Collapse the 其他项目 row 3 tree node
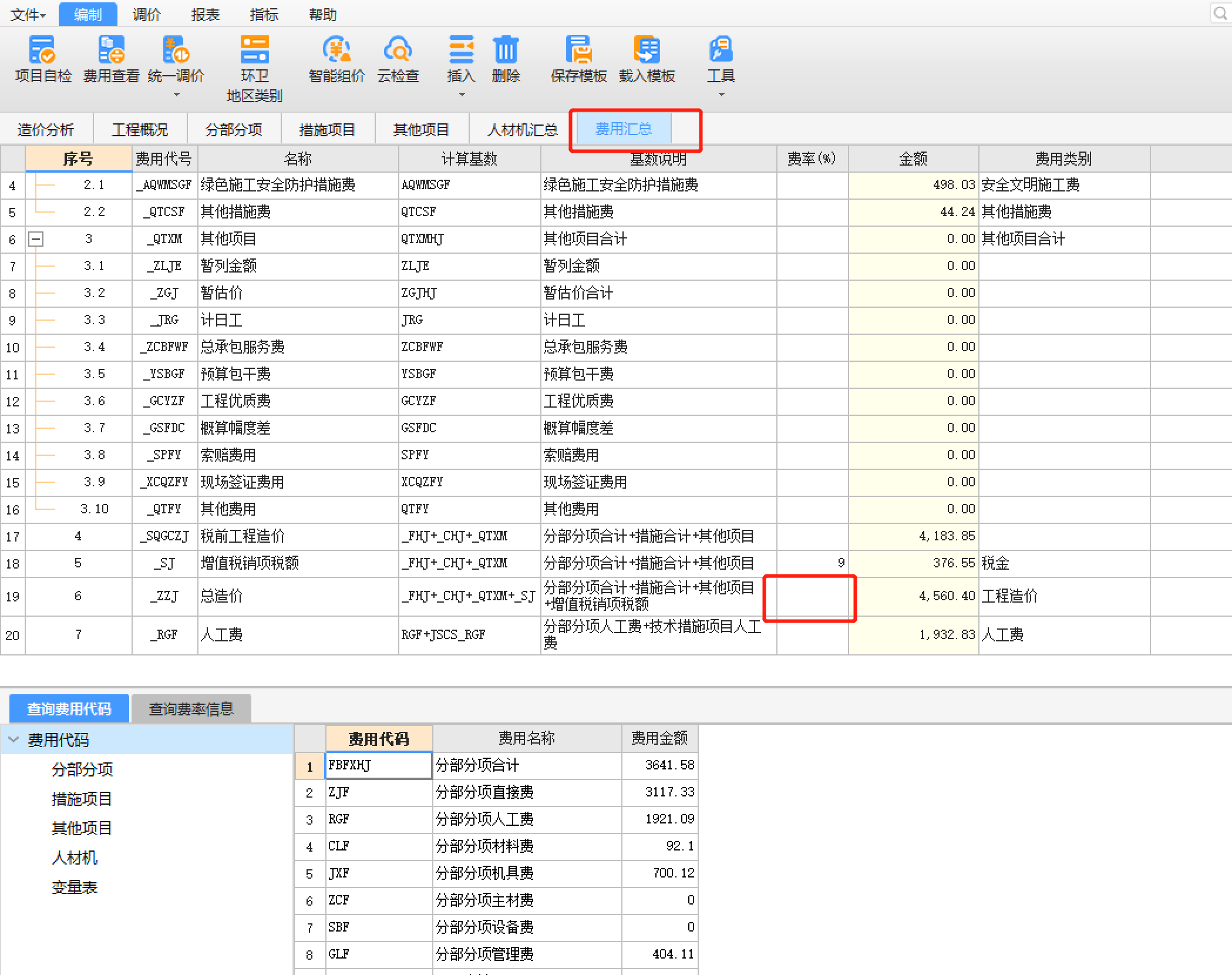 tap(36, 239)
